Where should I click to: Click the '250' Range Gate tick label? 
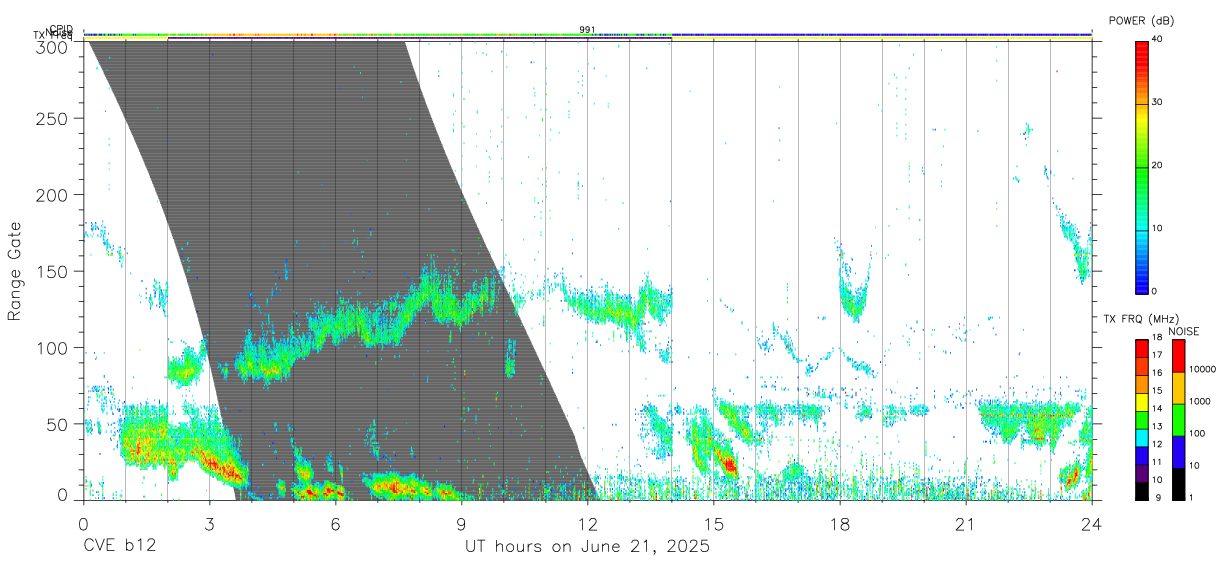[53, 118]
